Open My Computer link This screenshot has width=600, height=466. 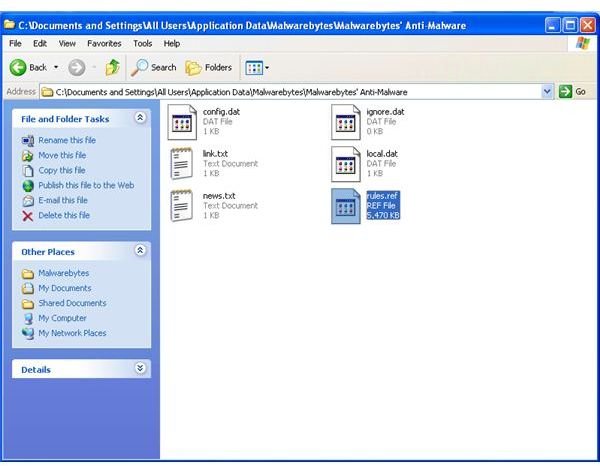[62, 318]
